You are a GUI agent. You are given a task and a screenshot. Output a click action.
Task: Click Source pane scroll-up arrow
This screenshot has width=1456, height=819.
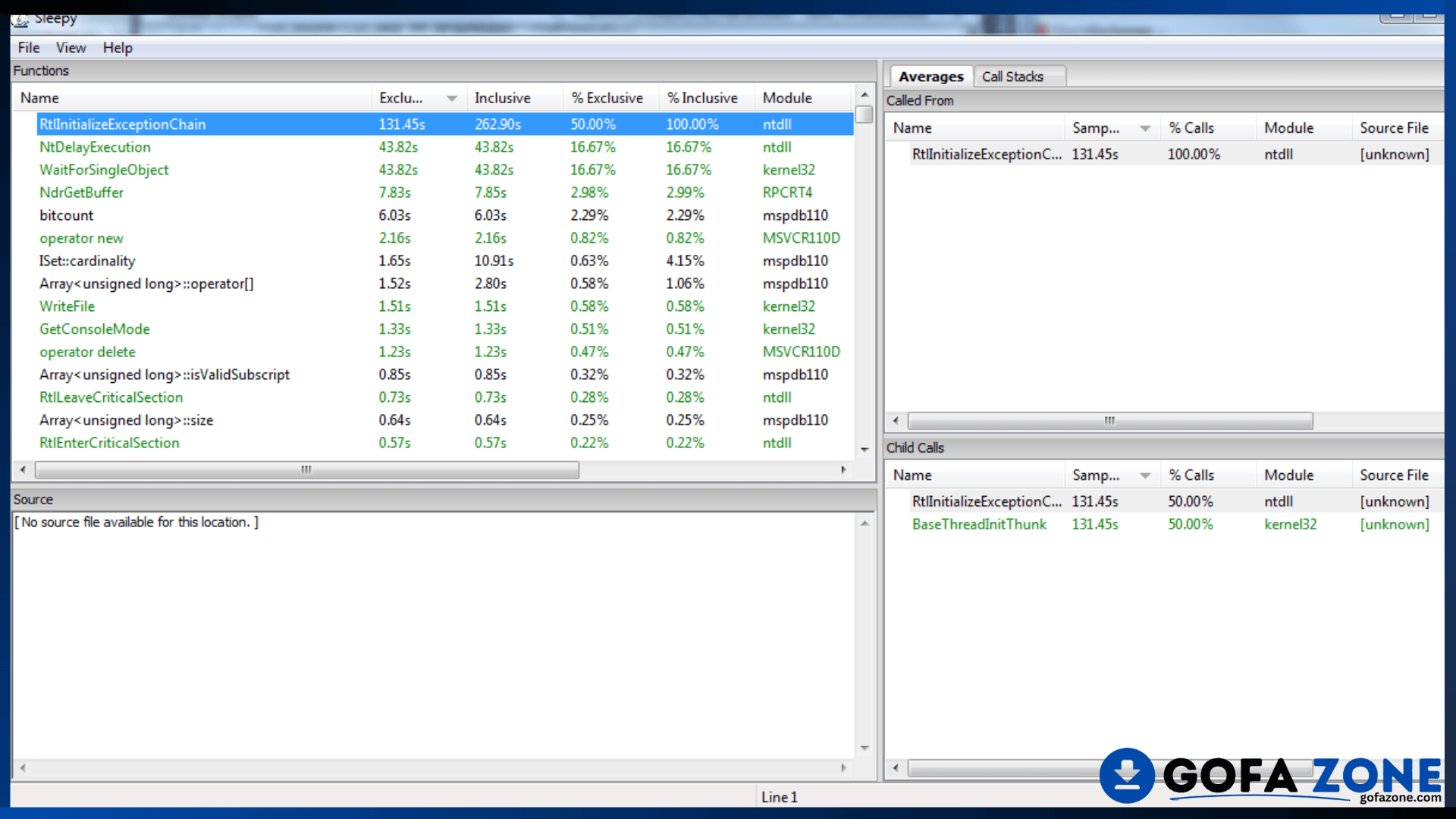pyautogui.click(x=864, y=524)
